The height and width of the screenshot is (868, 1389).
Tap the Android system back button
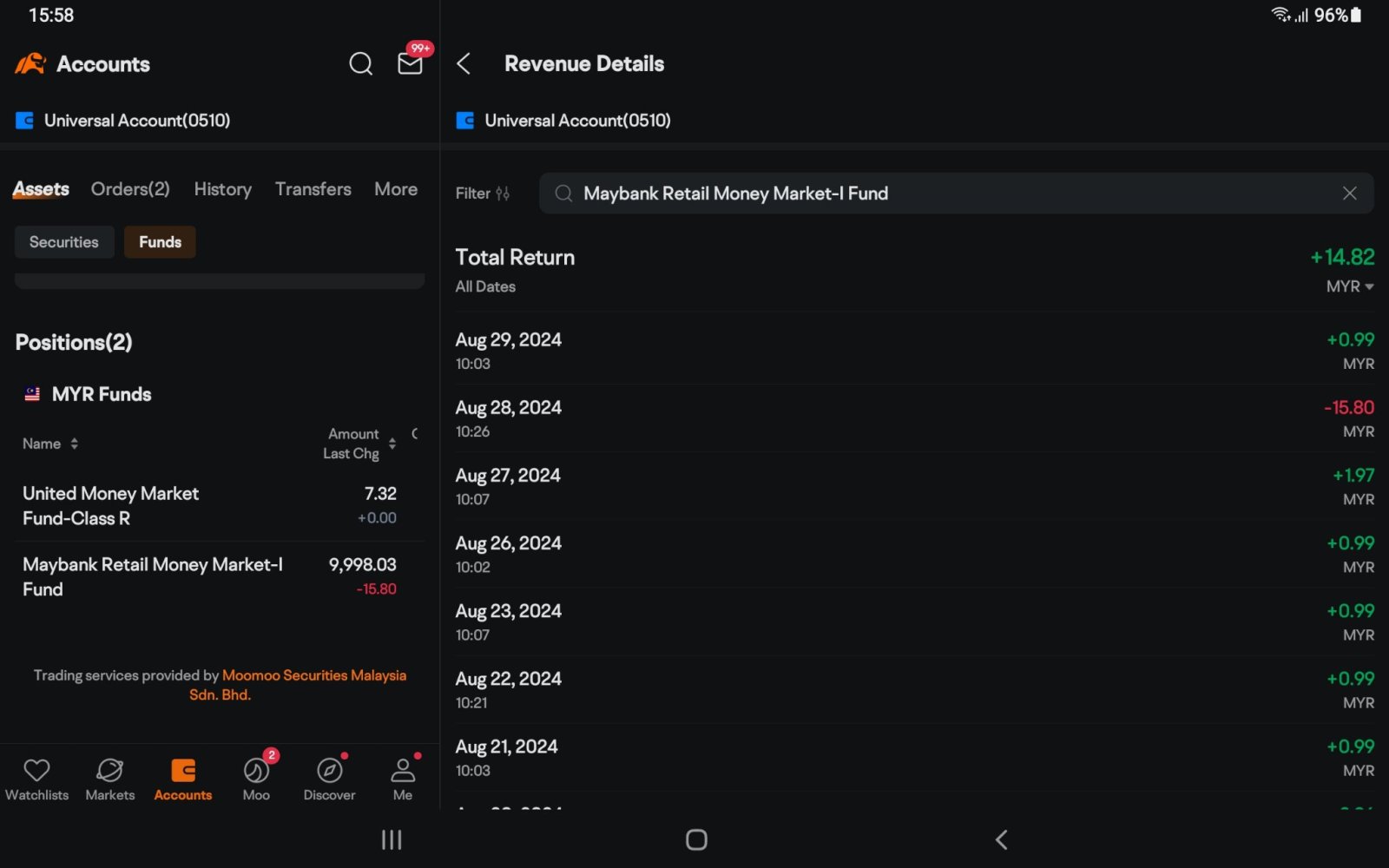pos(1001,839)
